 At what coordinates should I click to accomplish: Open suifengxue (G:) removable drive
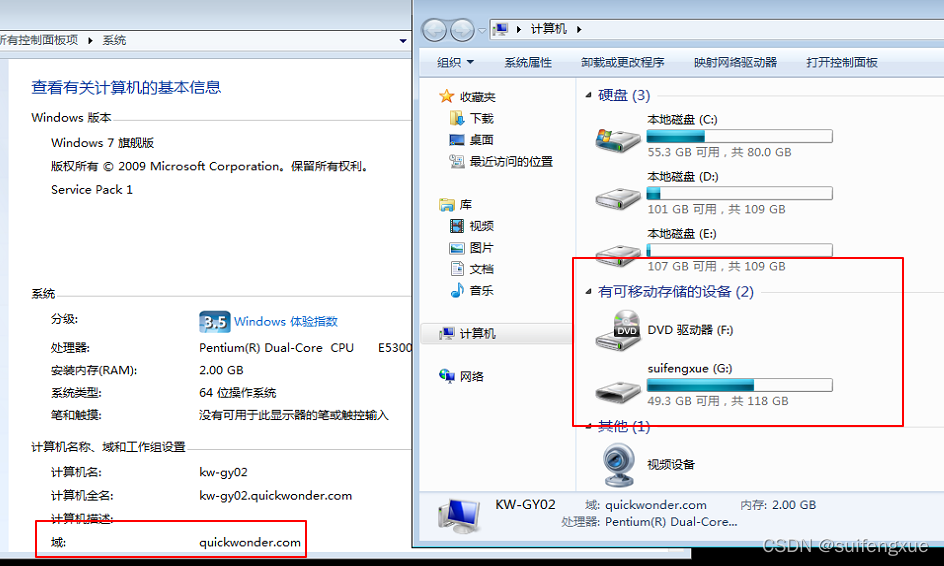point(618,387)
